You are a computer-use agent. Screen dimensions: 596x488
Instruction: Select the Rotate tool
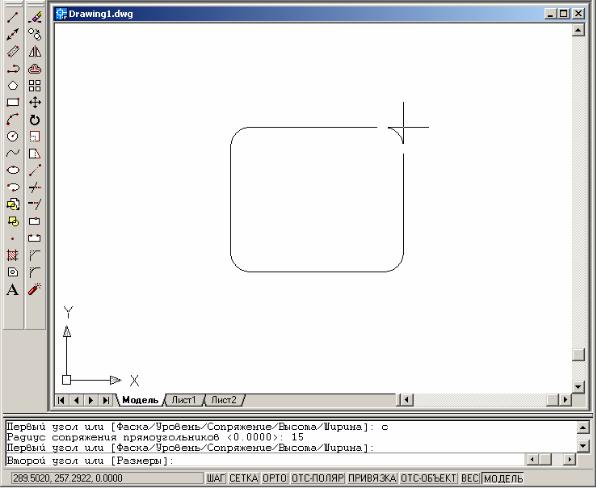[x=35, y=120]
